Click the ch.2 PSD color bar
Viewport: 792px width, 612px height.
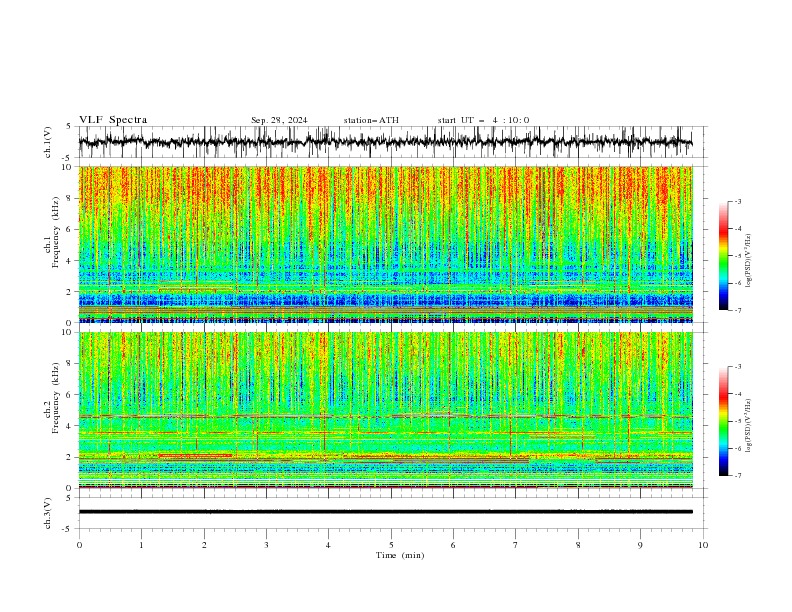pos(724,421)
